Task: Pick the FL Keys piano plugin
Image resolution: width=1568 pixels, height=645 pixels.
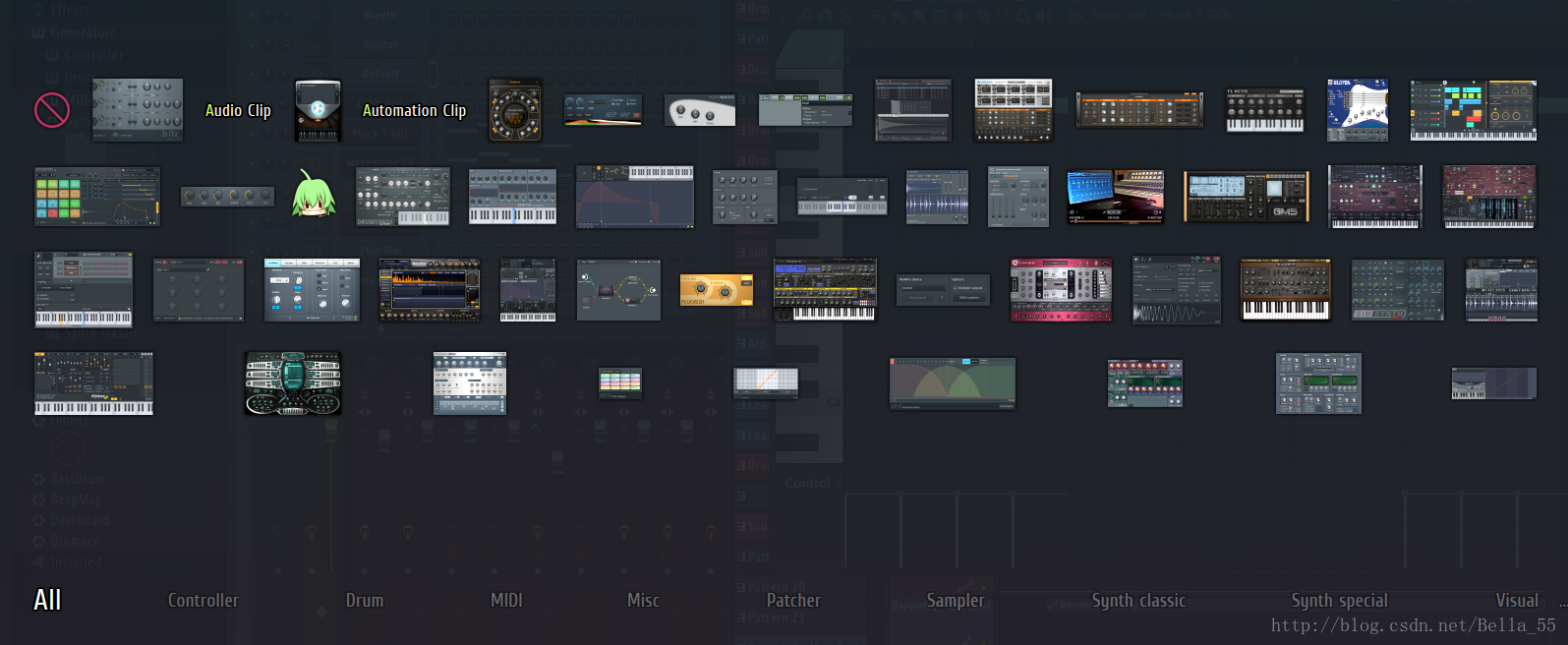Action: pyautogui.click(x=1264, y=110)
